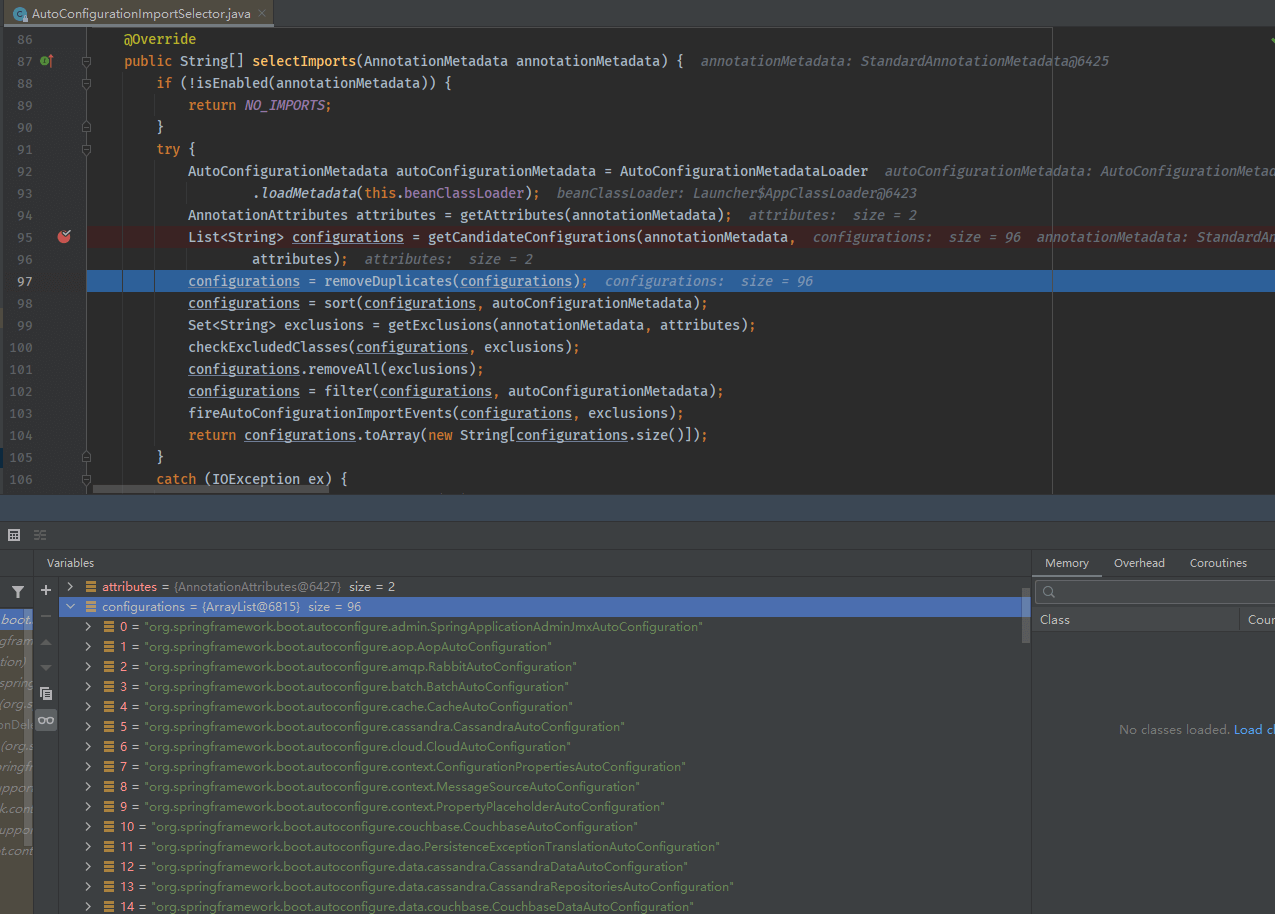Switch to the Coroutines tab
1275x914 pixels.
(1218, 563)
